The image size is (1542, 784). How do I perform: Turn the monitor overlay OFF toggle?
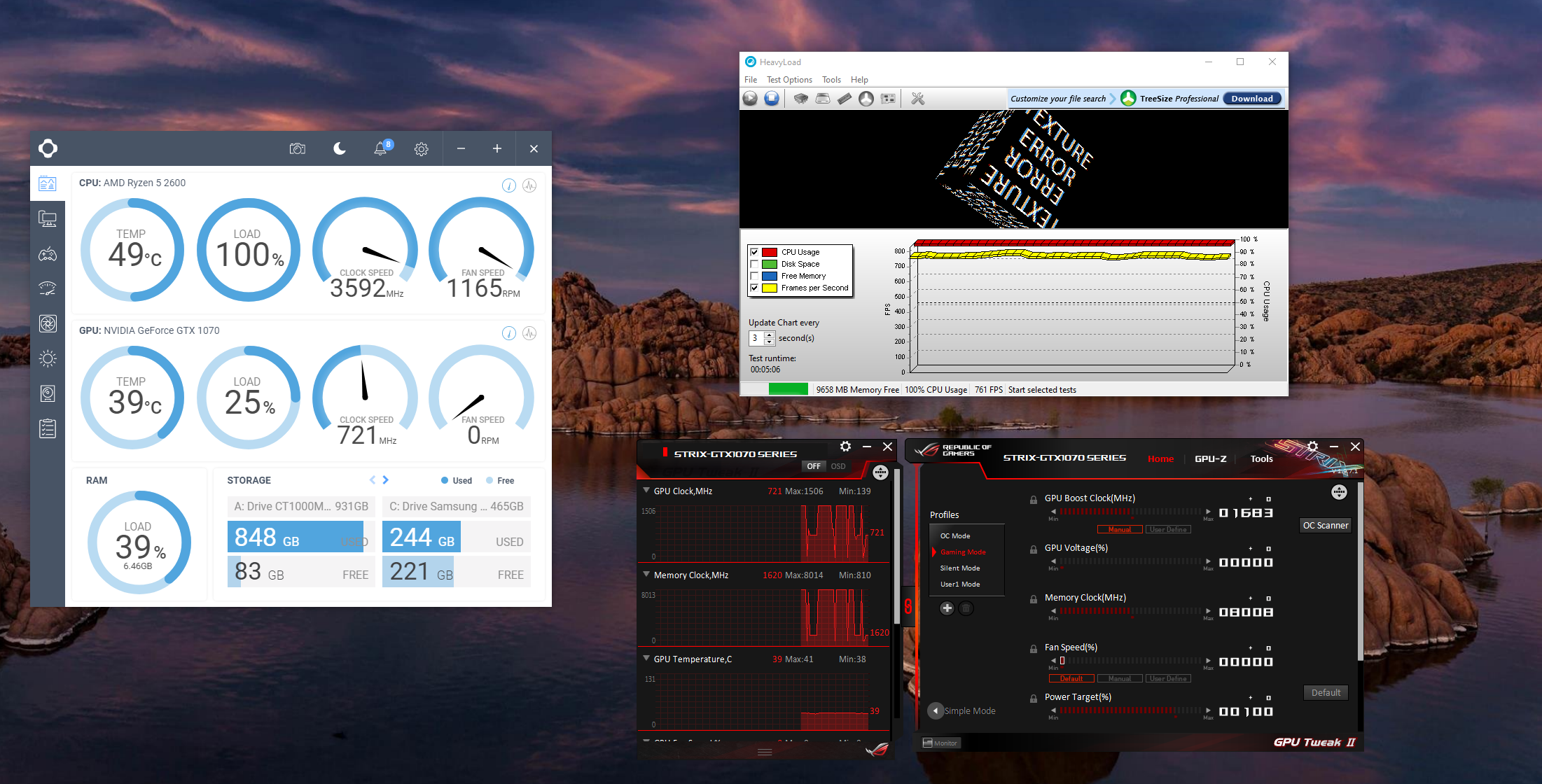pyautogui.click(x=813, y=466)
